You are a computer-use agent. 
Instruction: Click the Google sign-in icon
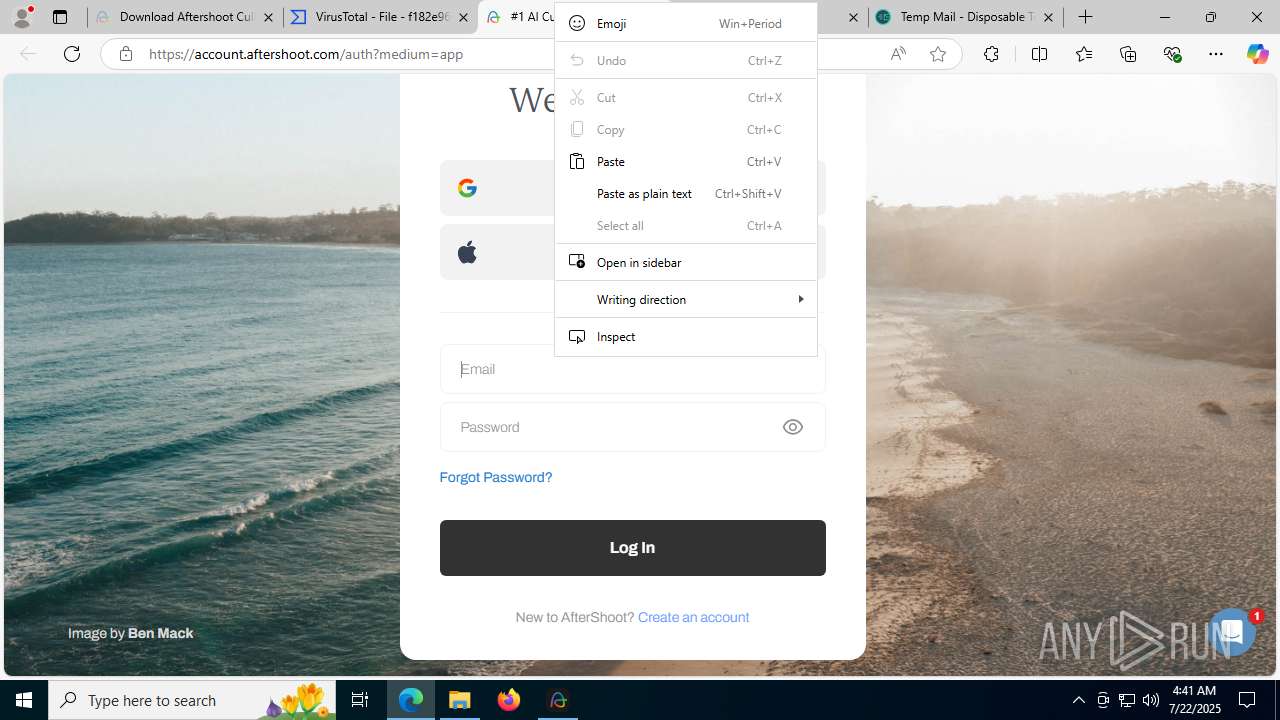(467, 188)
